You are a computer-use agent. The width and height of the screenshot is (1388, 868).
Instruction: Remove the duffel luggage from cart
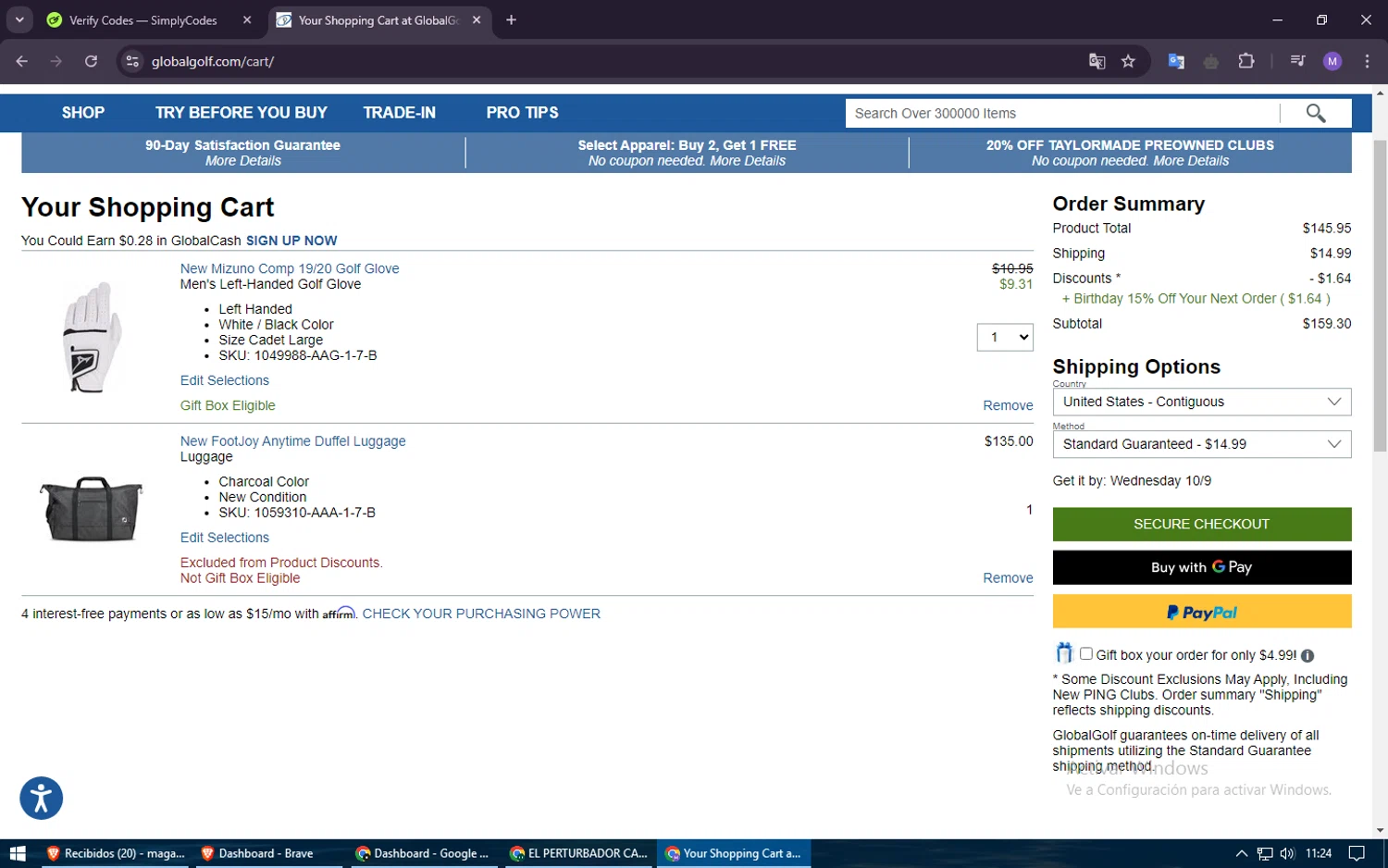tap(1008, 577)
